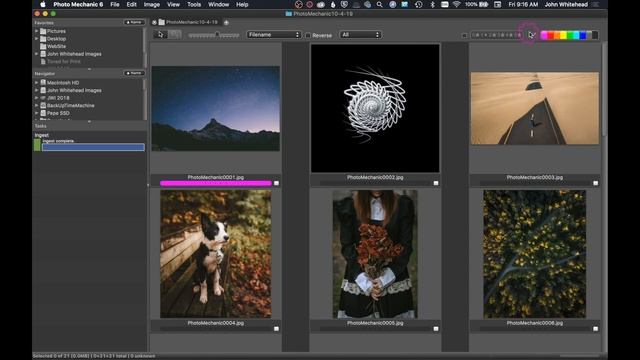Viewport: 640px width, 360px height.
Task: Filter by the yellow color class swatch
Action: pos(563,36)
